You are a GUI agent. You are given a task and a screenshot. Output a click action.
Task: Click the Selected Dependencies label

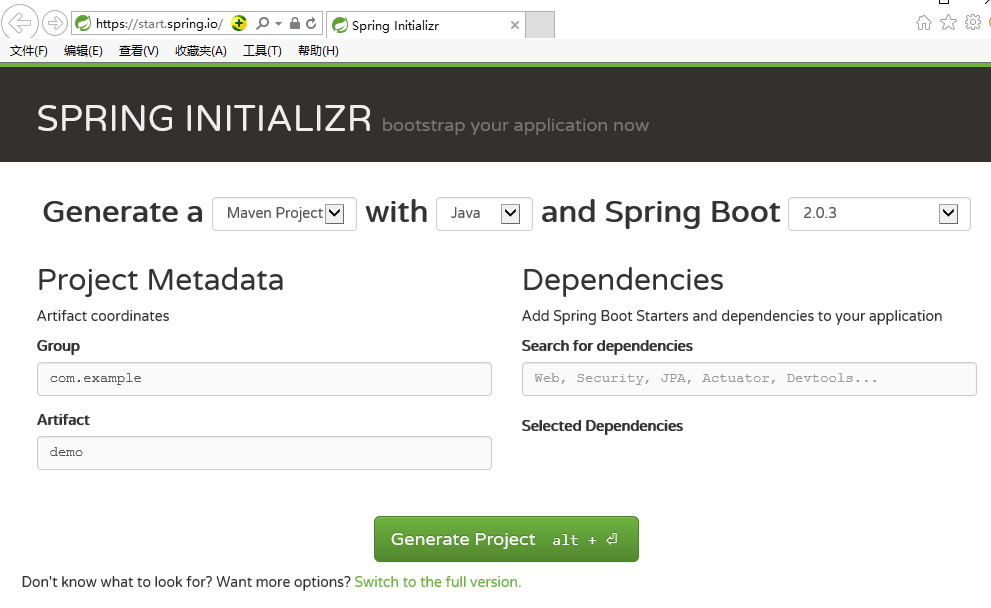[602, 426]
